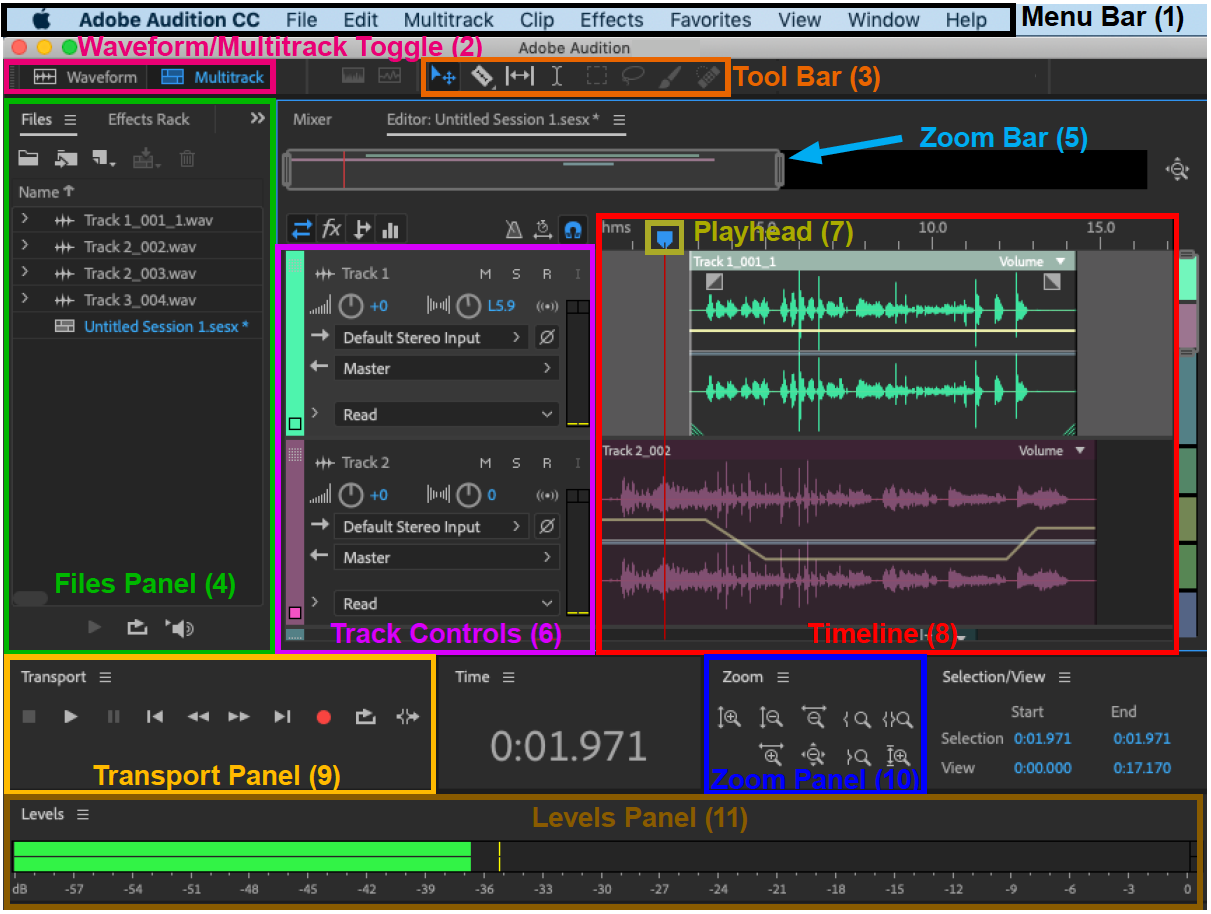Toggle the Snapping magnet button
The image size is (1211, 914).
[573, 229]
